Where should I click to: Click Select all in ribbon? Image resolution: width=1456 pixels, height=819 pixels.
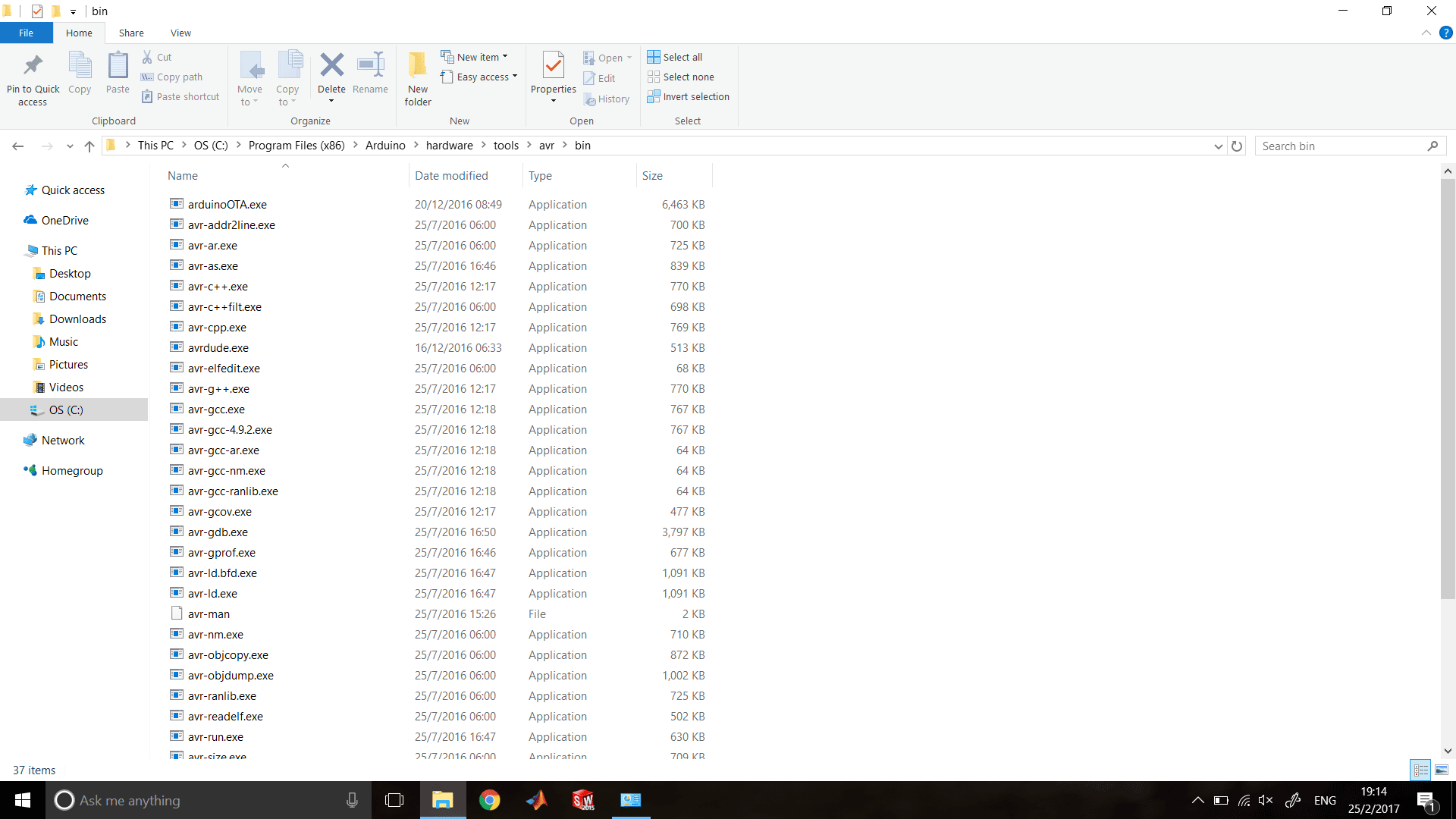pyautogui.click(x=675, y=57)
